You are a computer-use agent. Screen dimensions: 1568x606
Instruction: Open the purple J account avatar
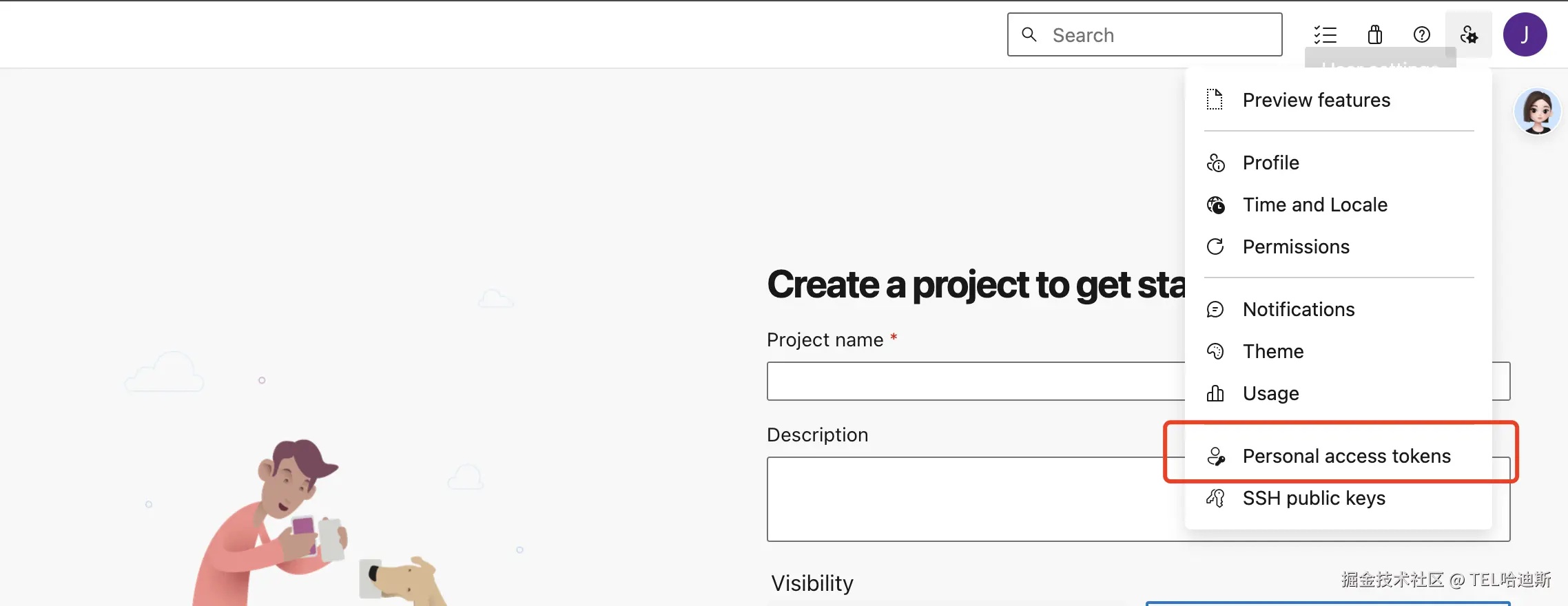(x=1525, y=34)
